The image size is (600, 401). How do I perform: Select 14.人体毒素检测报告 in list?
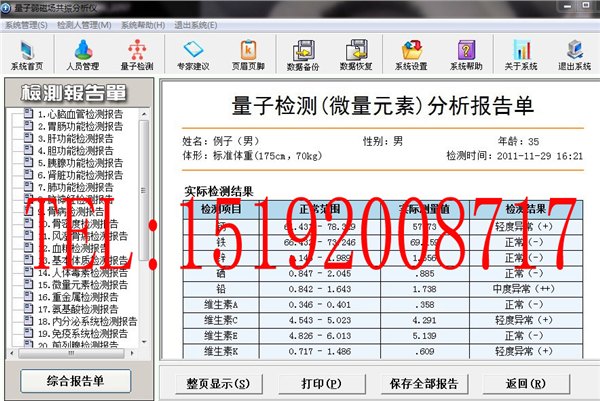(83, 273)
